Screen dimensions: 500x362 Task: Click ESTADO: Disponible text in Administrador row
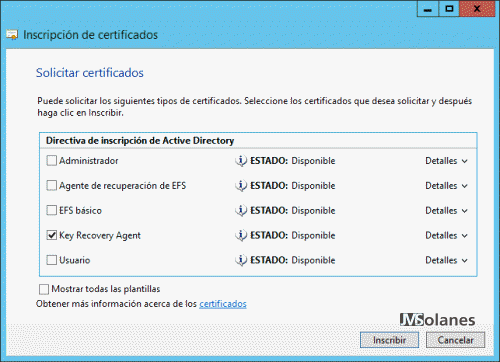[x=293, y=161]
